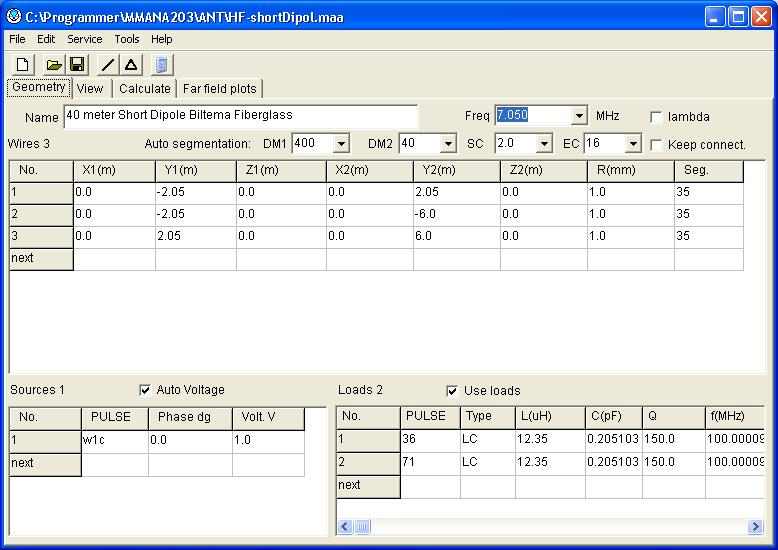Select wire row 3 number header
The image size is (778, 550).
[x=42, y=237]
